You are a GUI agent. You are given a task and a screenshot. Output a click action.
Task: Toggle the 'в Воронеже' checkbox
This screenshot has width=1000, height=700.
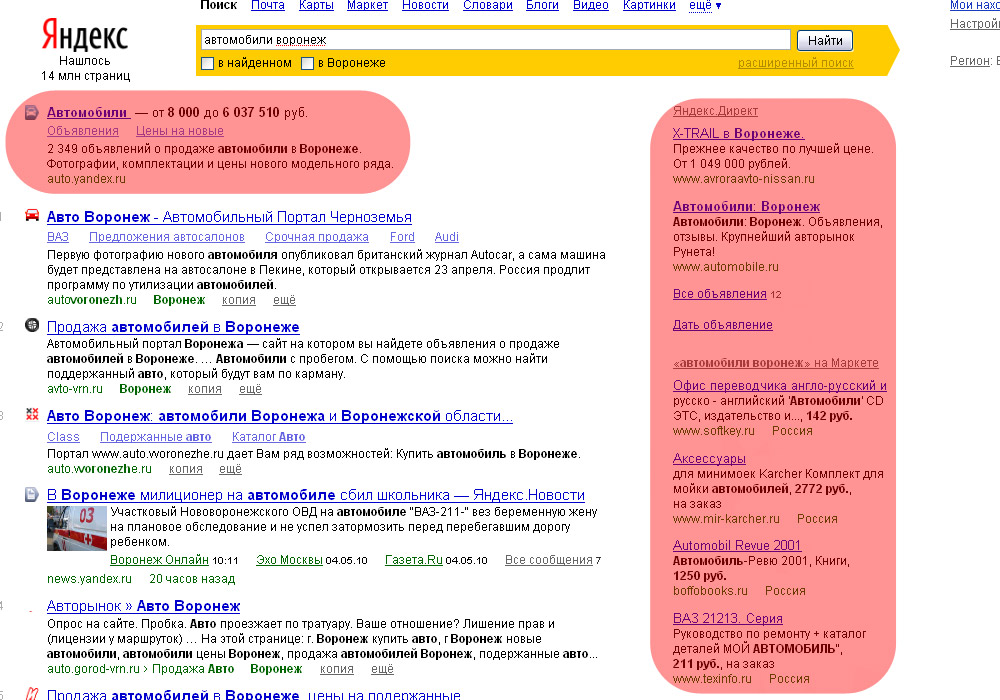coord(307,63)
